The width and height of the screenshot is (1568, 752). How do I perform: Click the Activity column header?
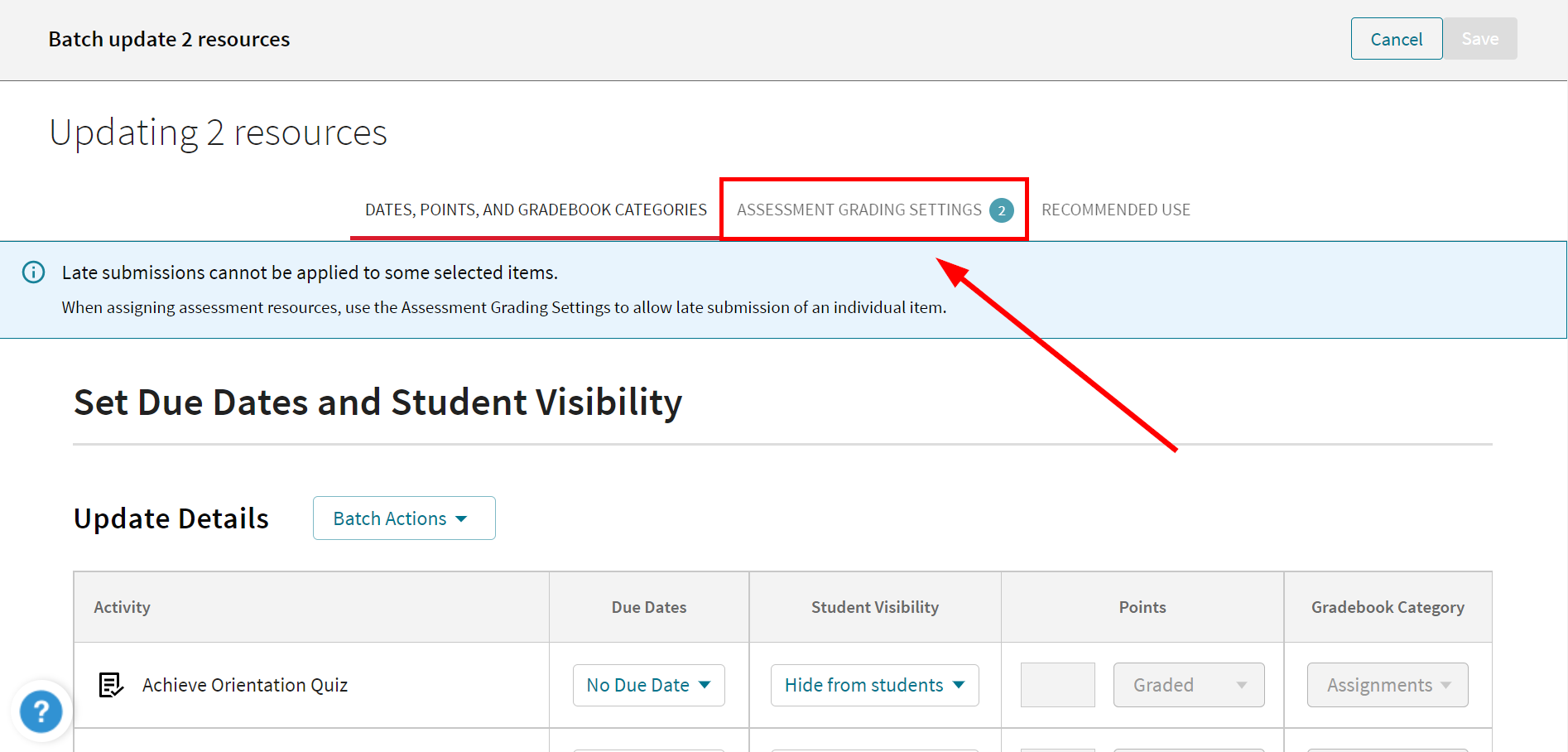click(122, 606)
